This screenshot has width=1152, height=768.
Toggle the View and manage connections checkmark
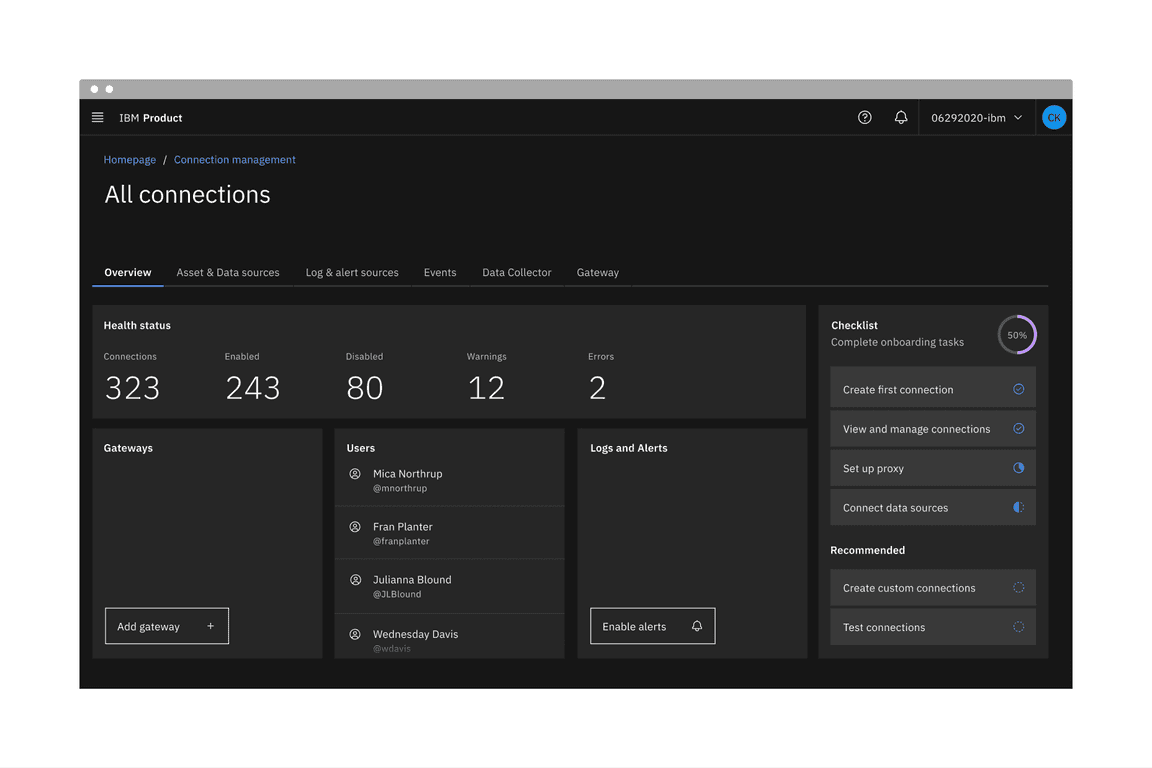pyautogui.click(x=1018, y=429)
